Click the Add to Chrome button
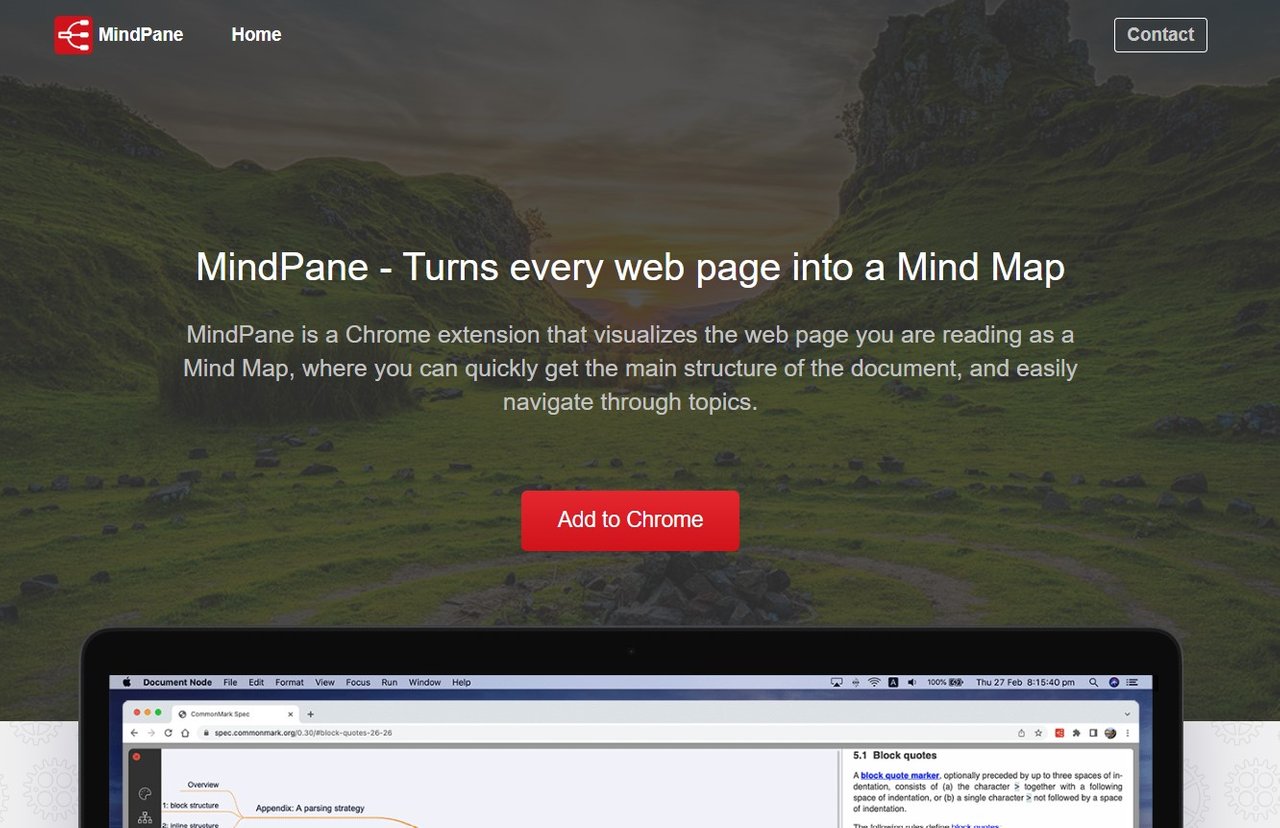 tap(630, 520)
